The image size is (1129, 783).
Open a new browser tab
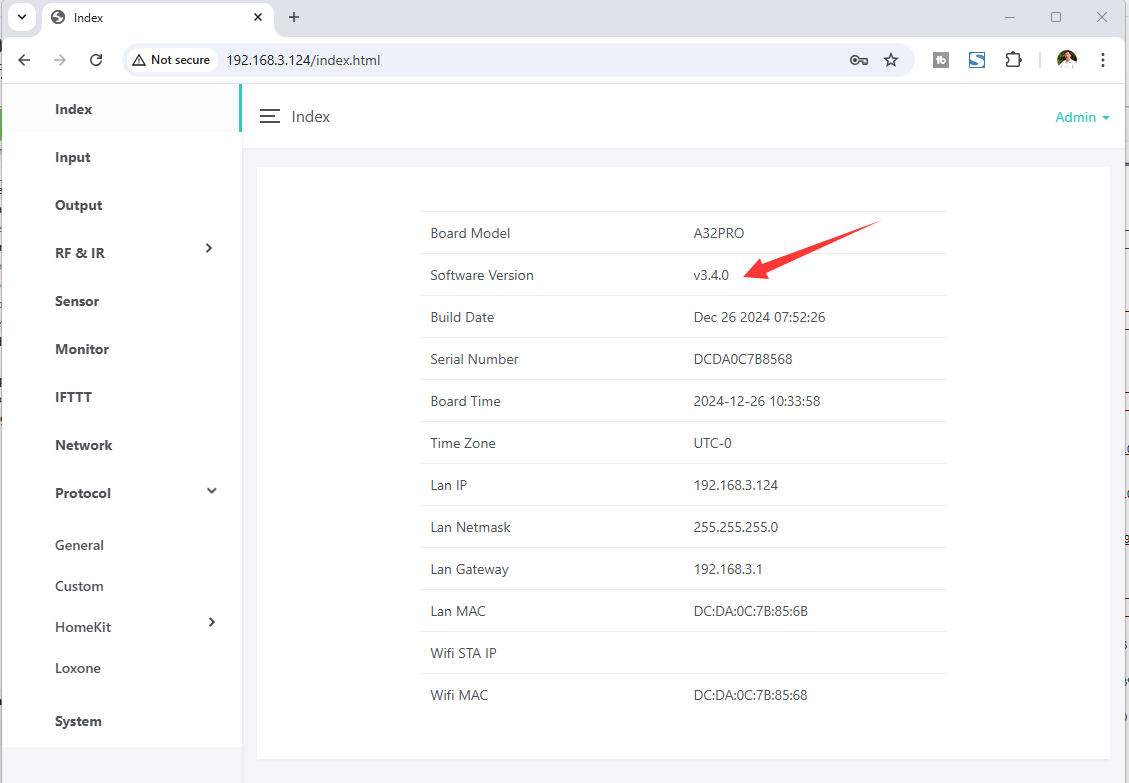pos(294,17)
